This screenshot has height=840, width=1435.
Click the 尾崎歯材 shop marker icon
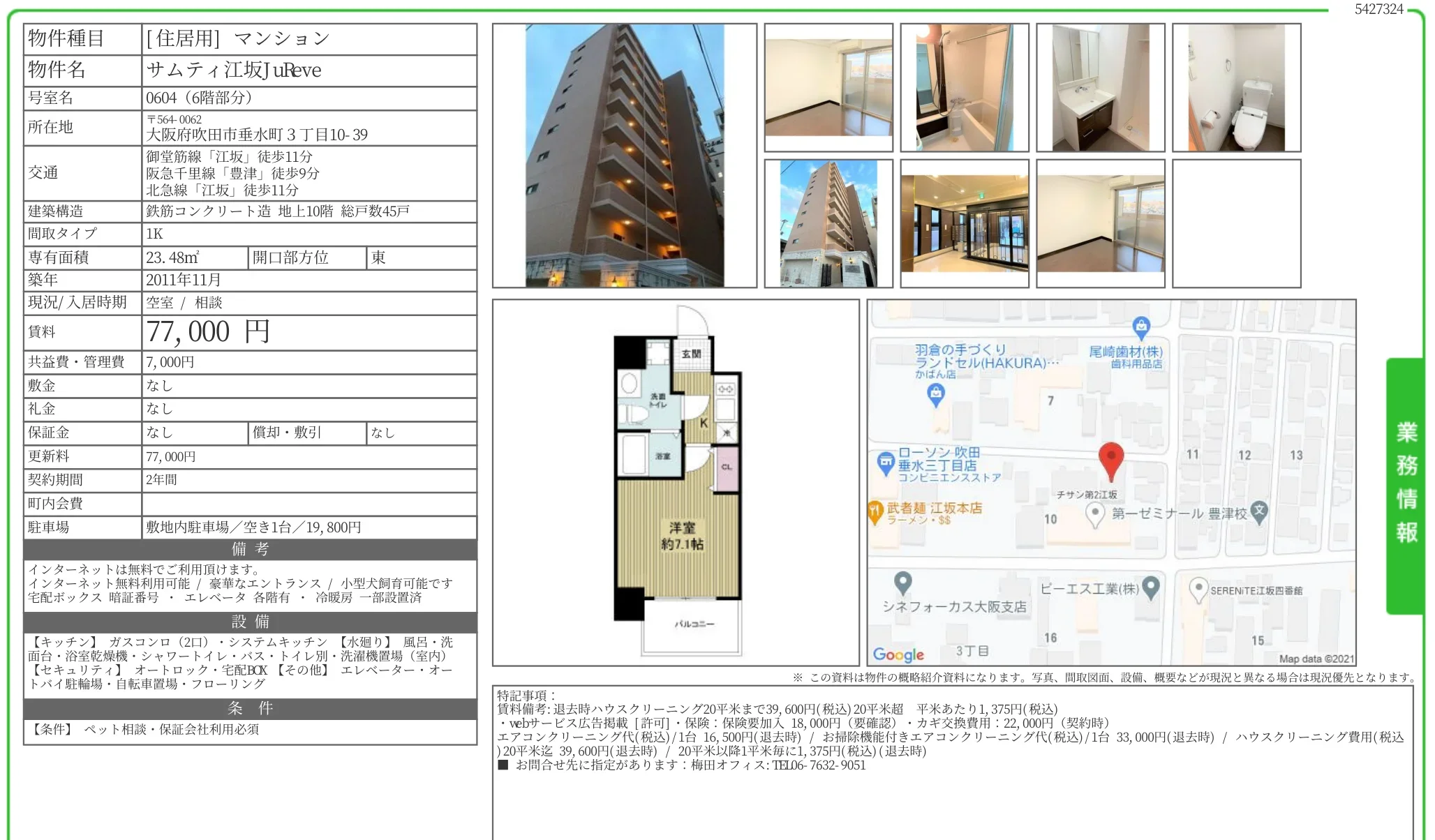(x=1141, y=326)
